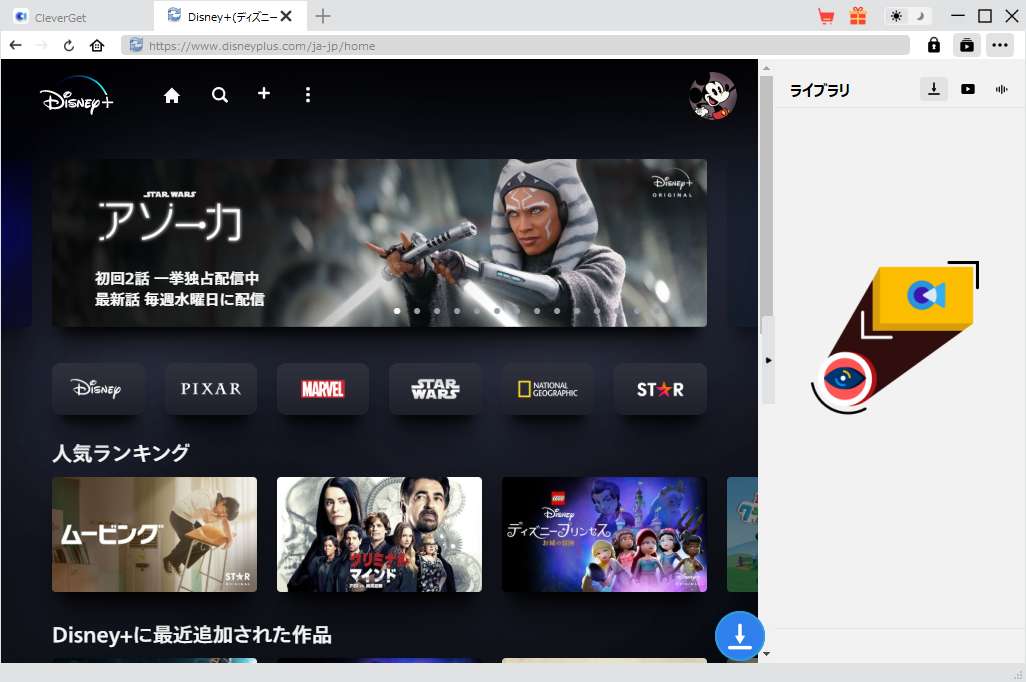Open the Pixar brand tile
1026x682 pixels.
[211, 389]
